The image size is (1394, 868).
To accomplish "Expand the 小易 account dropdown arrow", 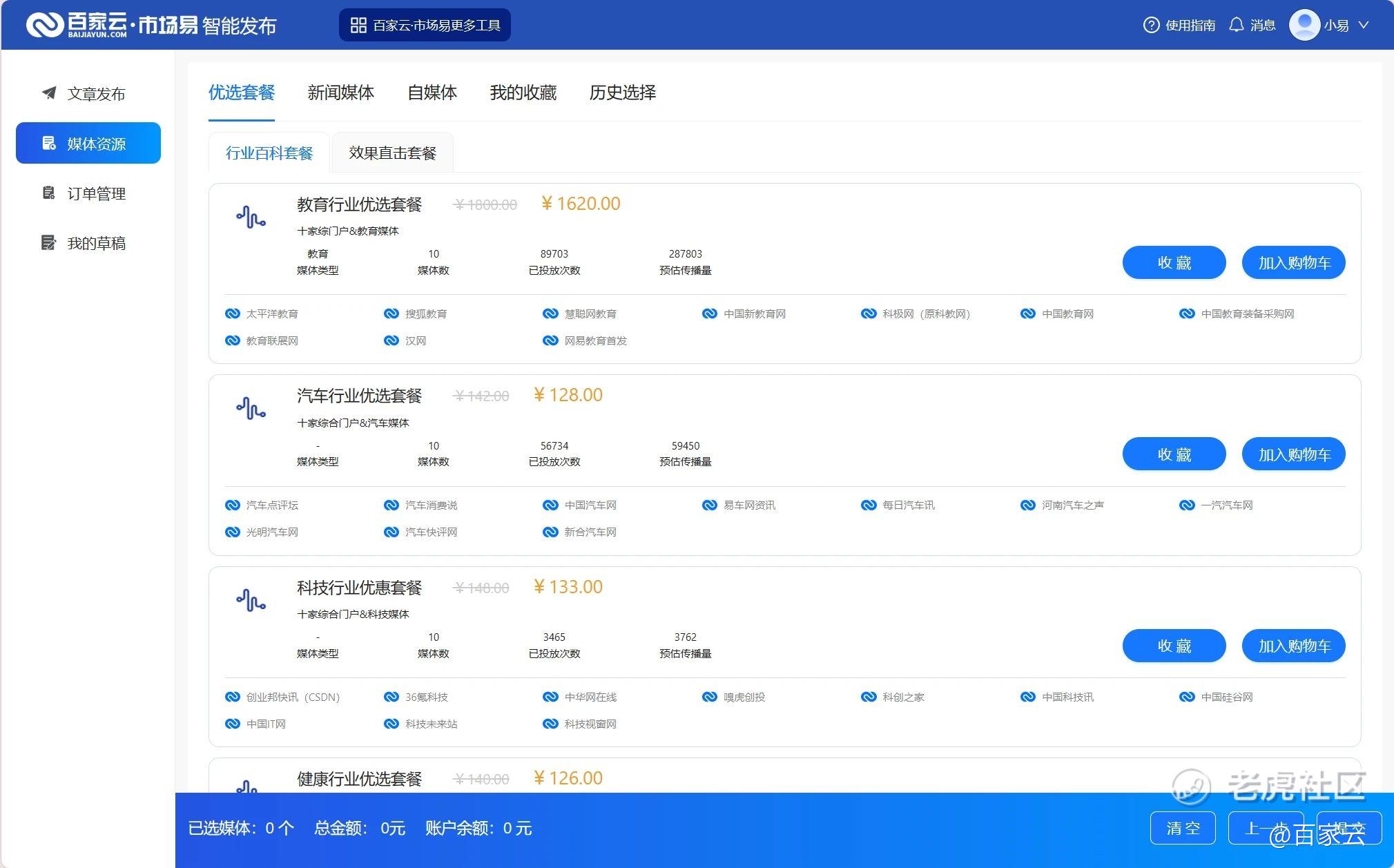I will [x=1364, y=26].
